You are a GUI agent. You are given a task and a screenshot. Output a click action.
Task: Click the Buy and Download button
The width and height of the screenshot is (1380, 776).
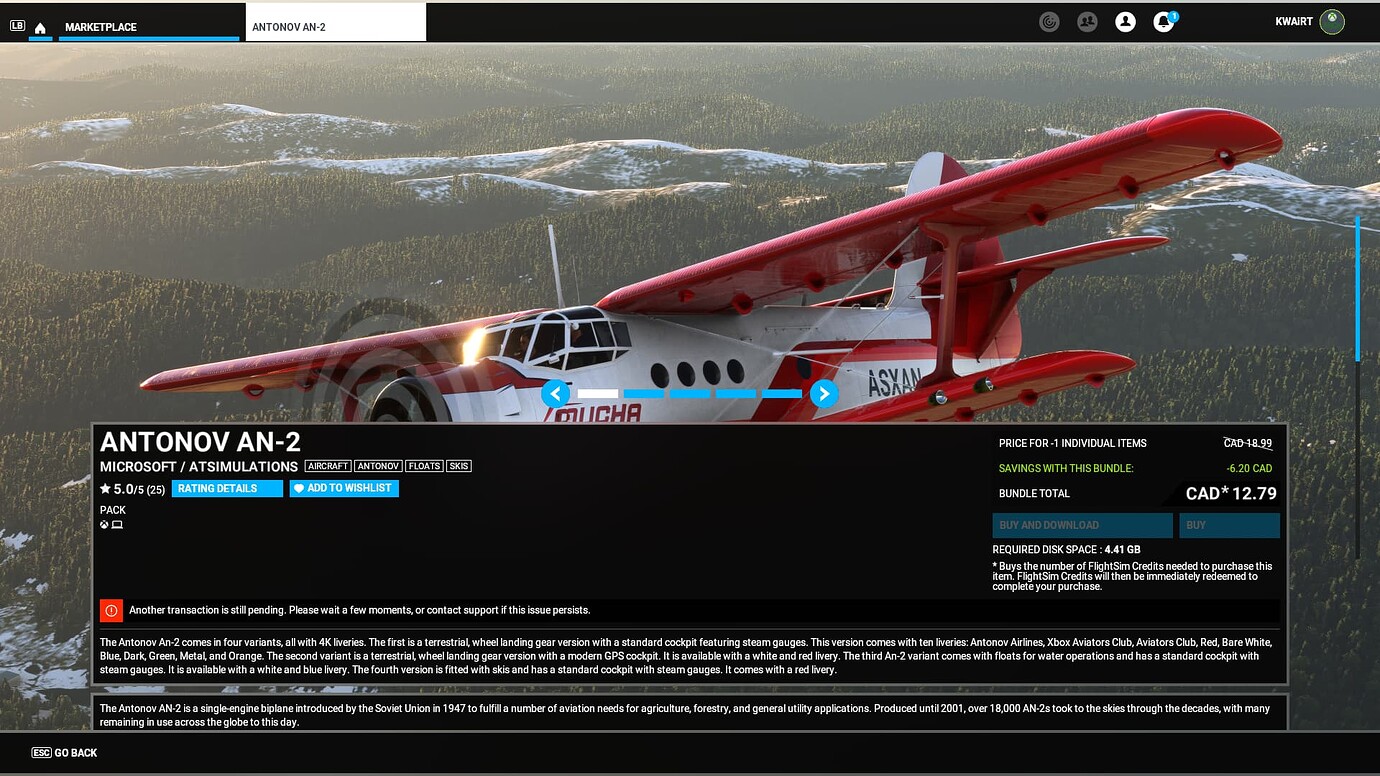pyautogui.click(x=1081, y=524)
